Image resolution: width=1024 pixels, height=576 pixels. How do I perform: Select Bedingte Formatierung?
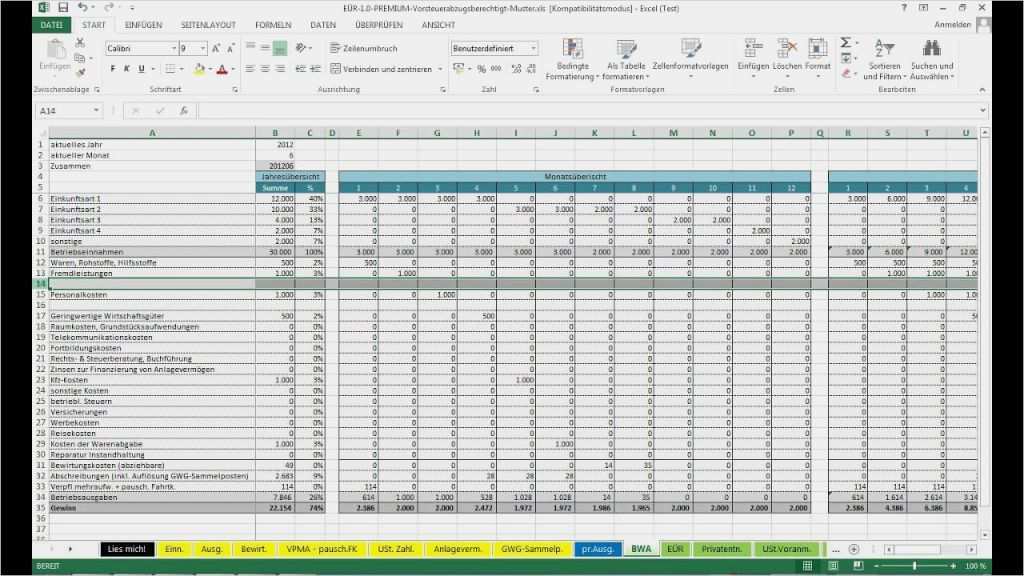point(572,55)
